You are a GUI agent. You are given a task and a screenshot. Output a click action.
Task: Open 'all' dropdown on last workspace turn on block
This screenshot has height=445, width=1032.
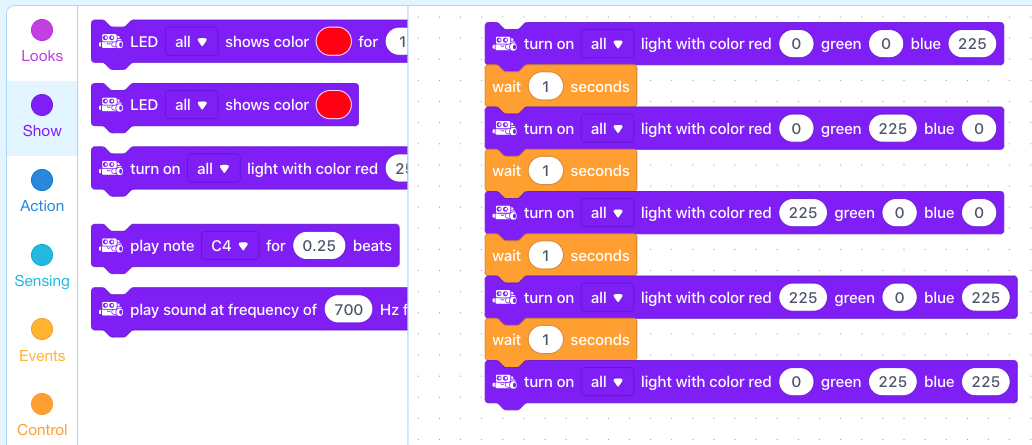pos(607,382)
